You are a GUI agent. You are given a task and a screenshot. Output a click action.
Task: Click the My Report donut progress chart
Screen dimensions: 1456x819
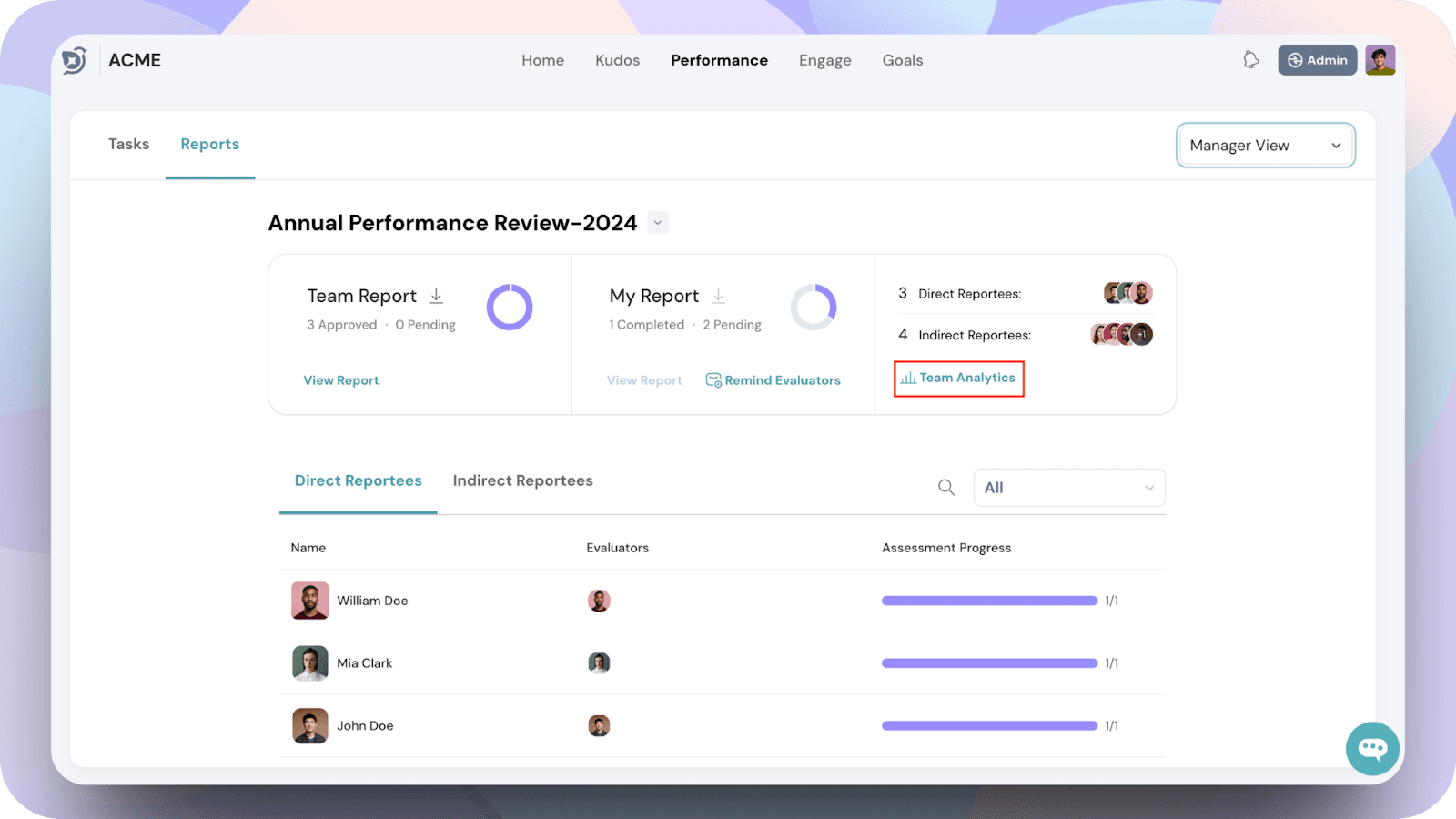(814, 307)
